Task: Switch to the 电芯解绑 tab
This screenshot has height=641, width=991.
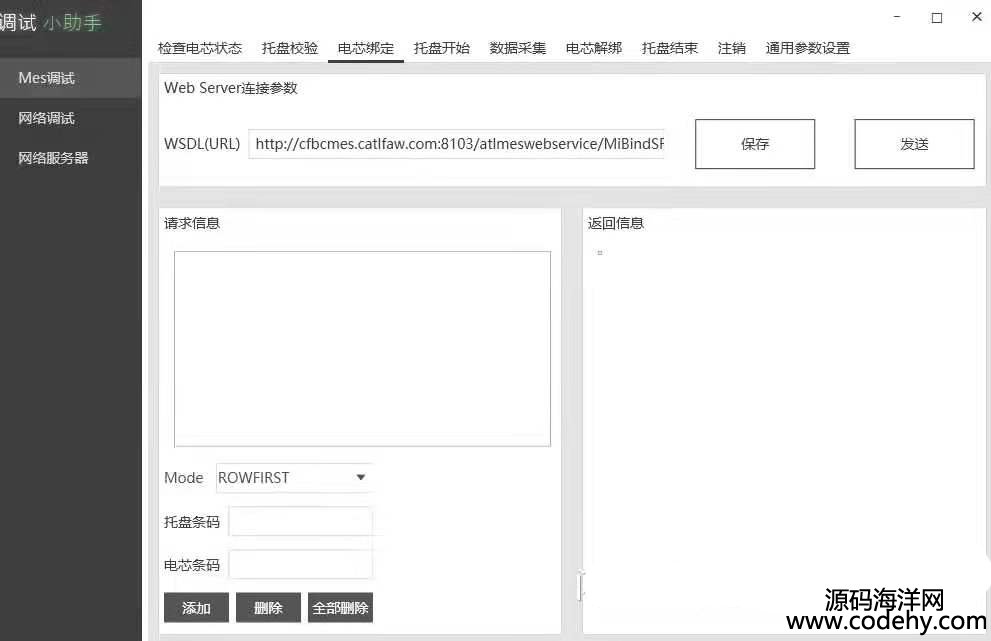Action: pos(594,48)
